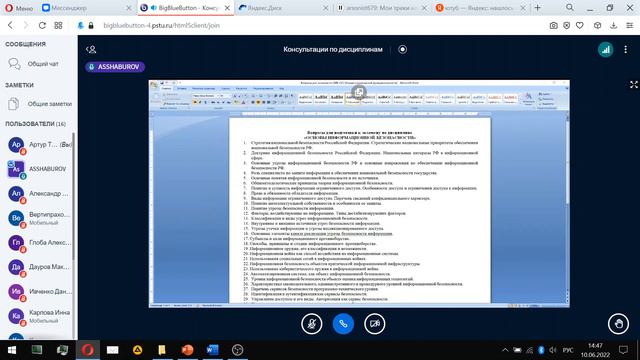
Task: Take snapshot camera icon in toolbar
Action: 553,25
